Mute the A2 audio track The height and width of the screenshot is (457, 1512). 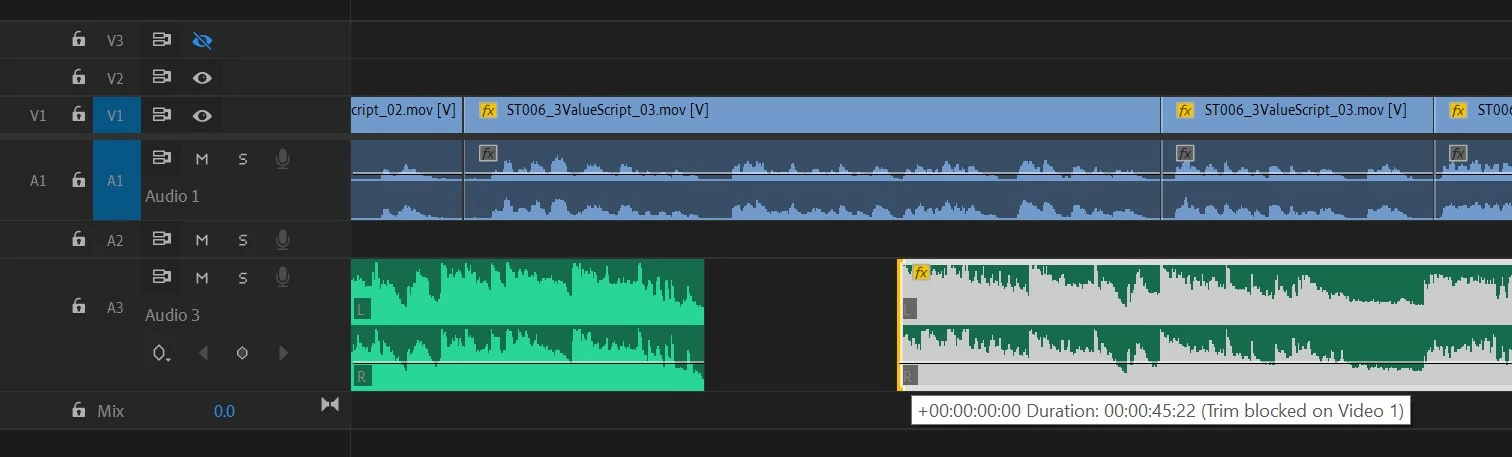click(x=202, y=239)
